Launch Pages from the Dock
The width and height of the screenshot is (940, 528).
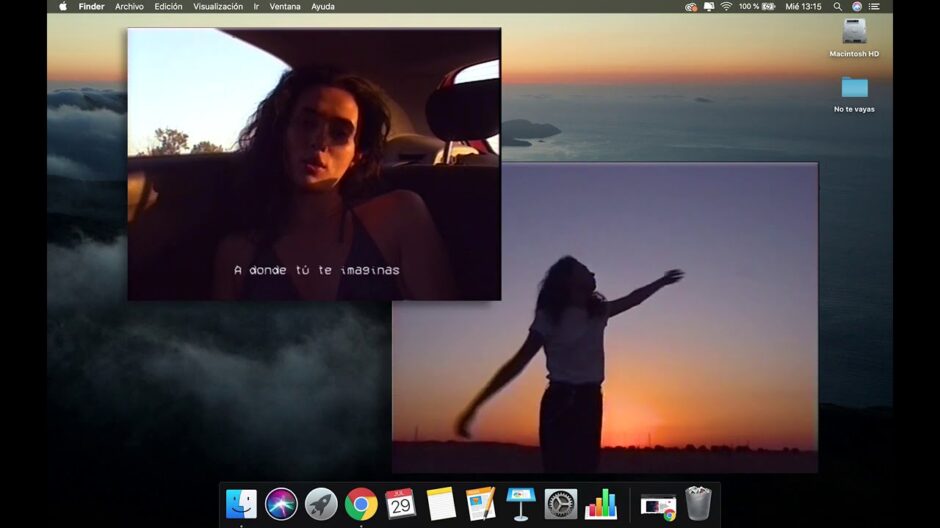click(x=481, y=504)
